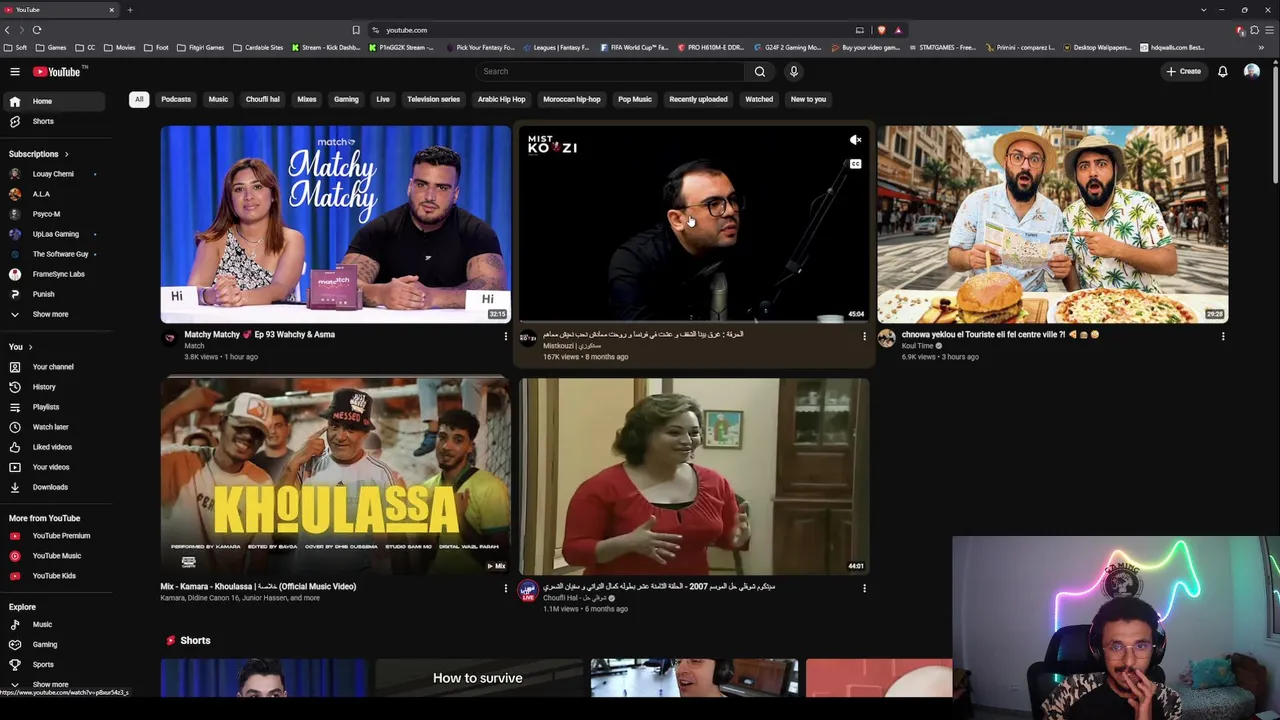
Task: Expand the Subscriptions section header
Action: coord(39,154)
